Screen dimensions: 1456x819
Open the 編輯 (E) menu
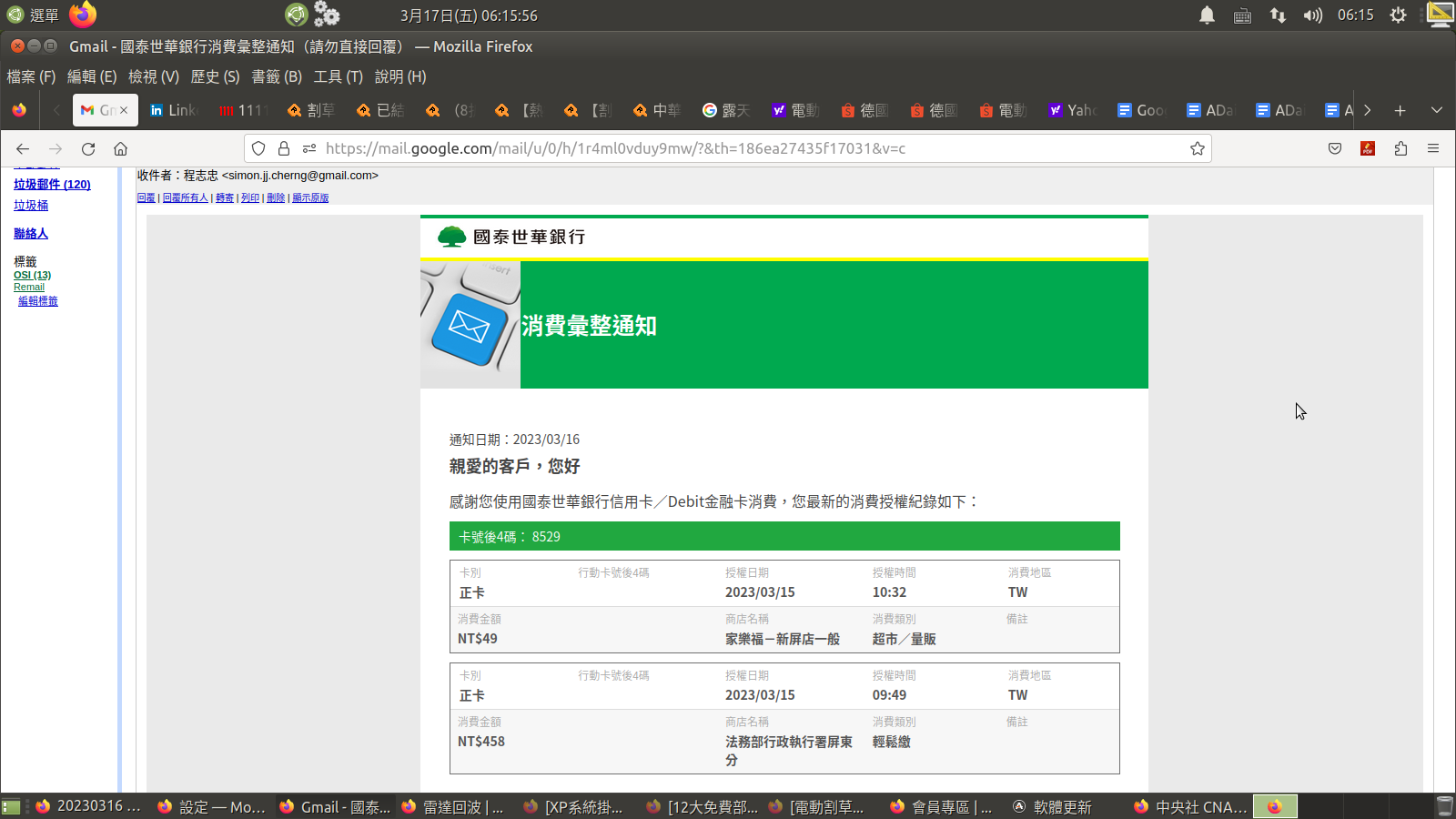(x=92, y=76)
